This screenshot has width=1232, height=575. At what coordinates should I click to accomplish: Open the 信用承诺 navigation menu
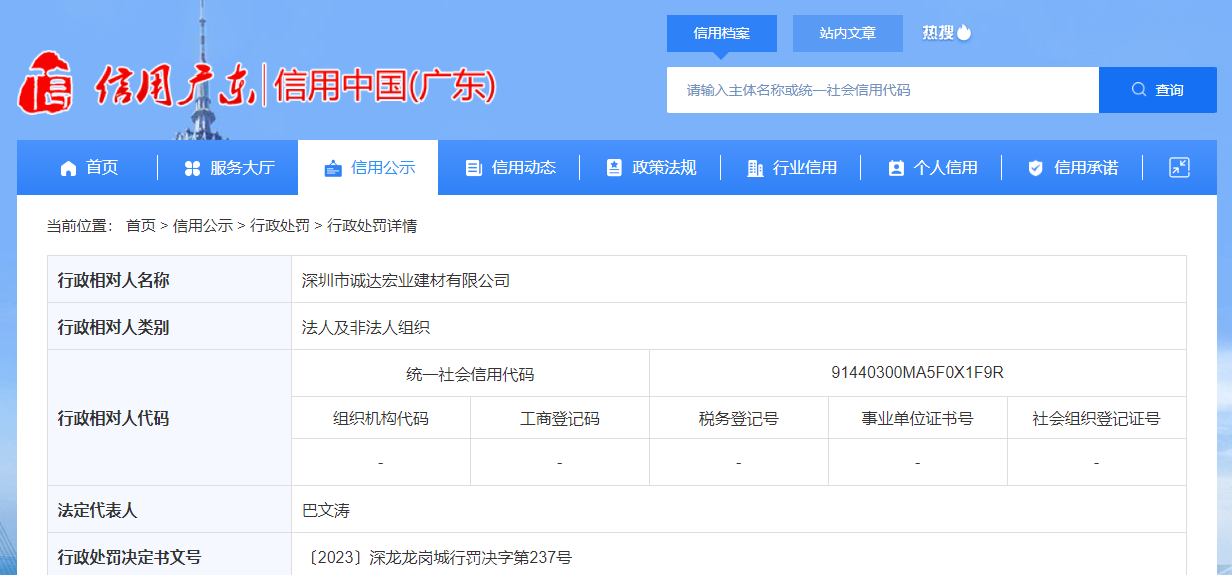(x=1072, y=168)
